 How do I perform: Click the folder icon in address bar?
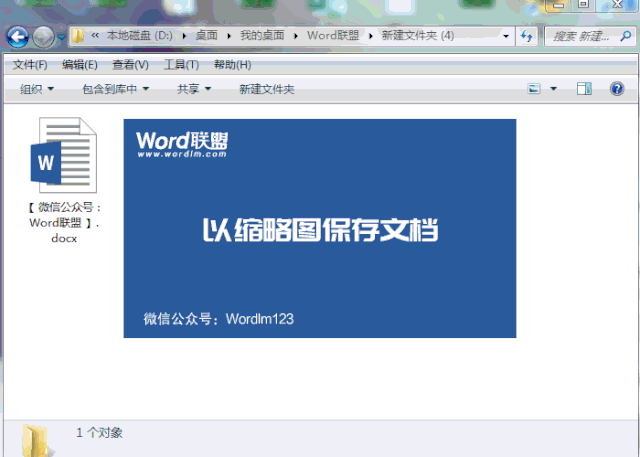coord(78,36)
